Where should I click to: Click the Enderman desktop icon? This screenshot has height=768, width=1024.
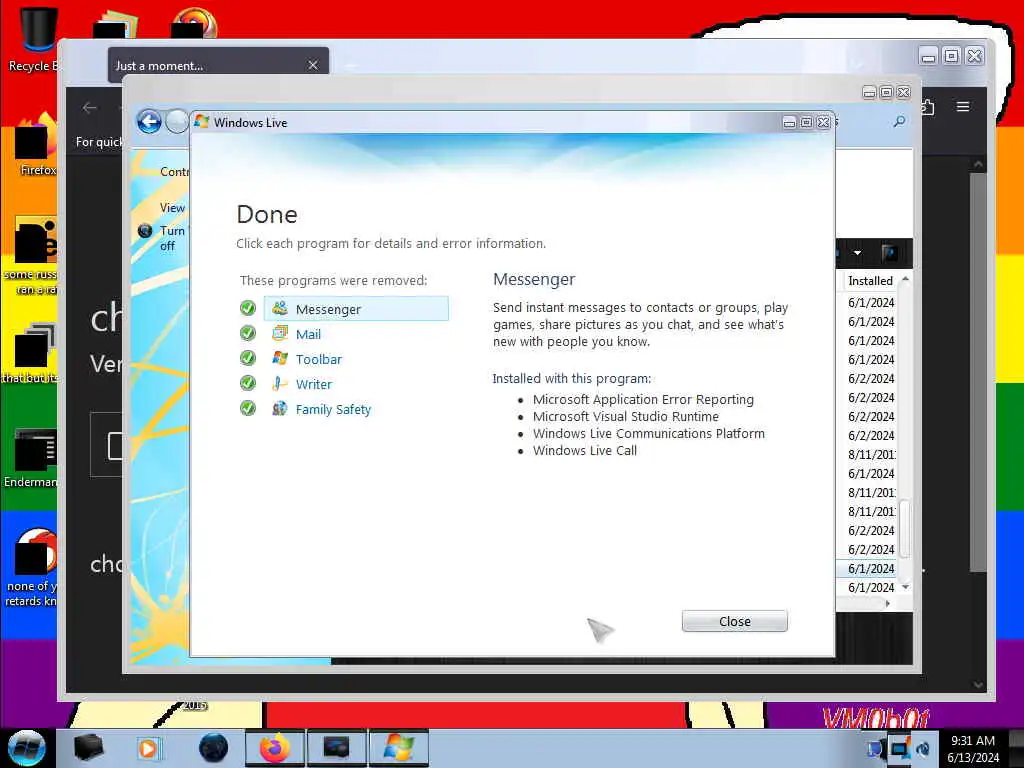(33, 457)
